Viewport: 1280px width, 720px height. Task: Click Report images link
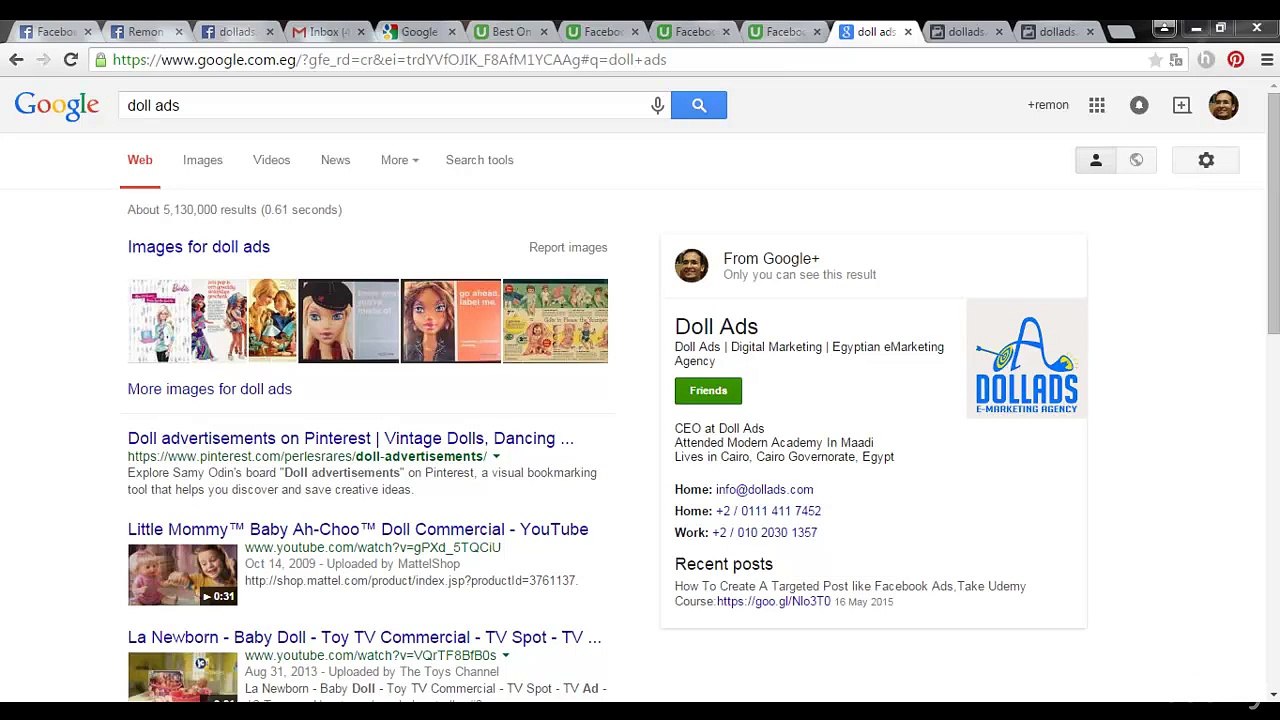point(568,247)
